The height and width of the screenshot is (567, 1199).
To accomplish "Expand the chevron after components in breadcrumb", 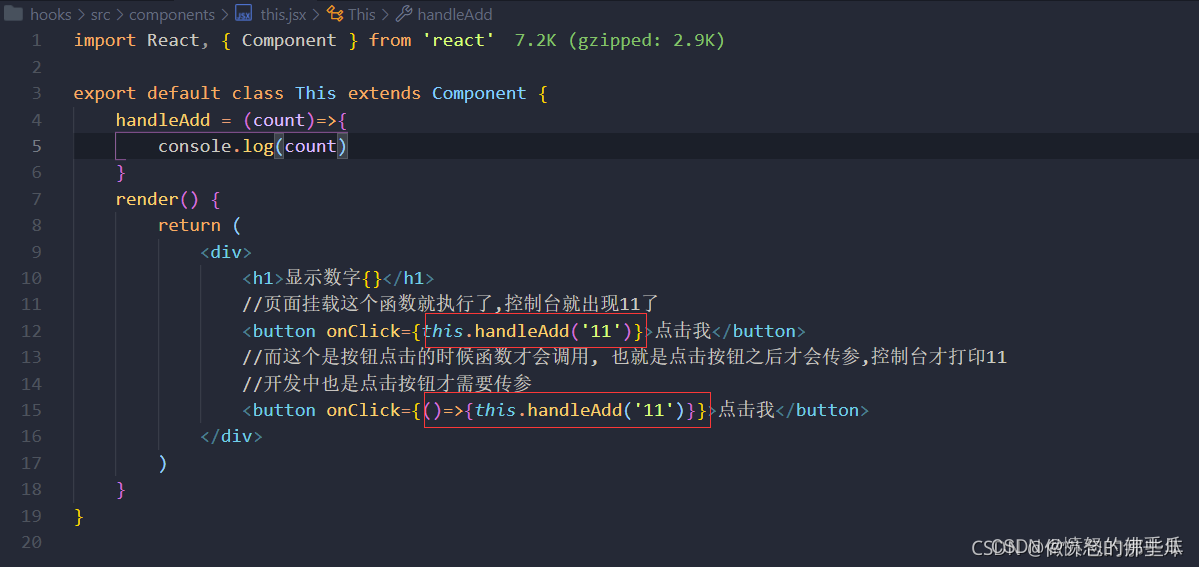I will [224, 14].
